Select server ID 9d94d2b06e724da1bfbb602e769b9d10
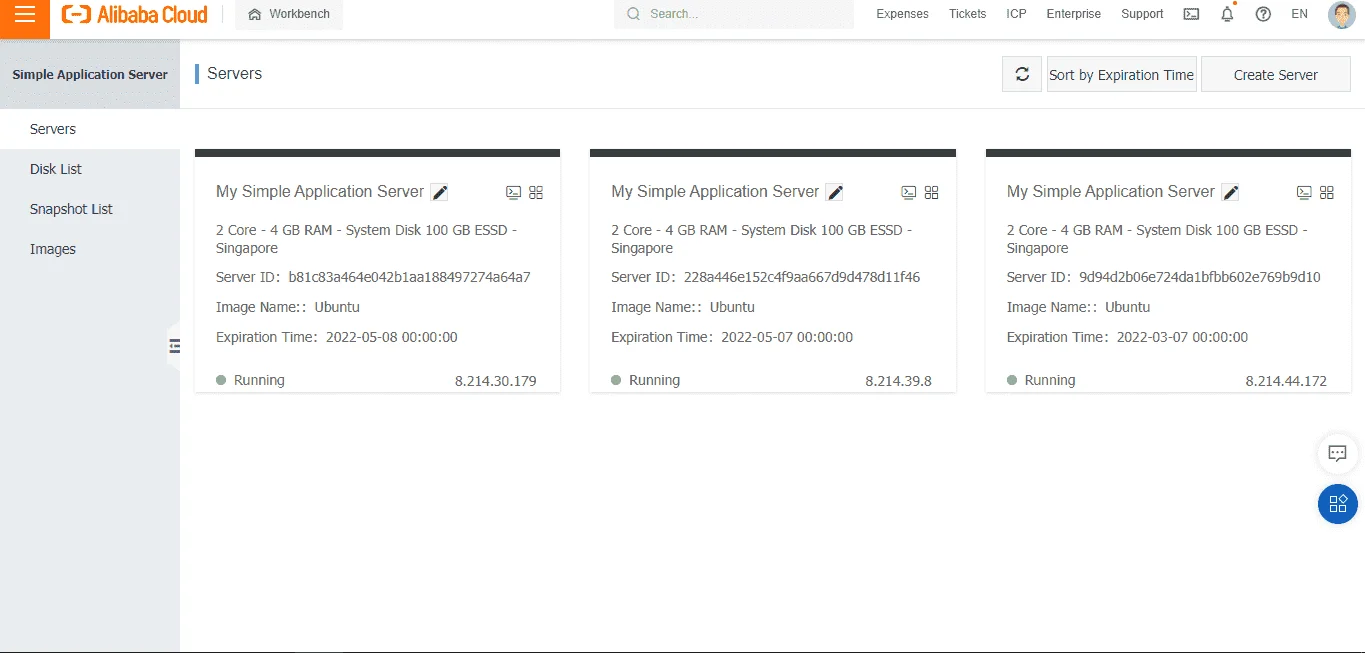The width and height of the screenshot is (1365, 653). (1200, 277)
